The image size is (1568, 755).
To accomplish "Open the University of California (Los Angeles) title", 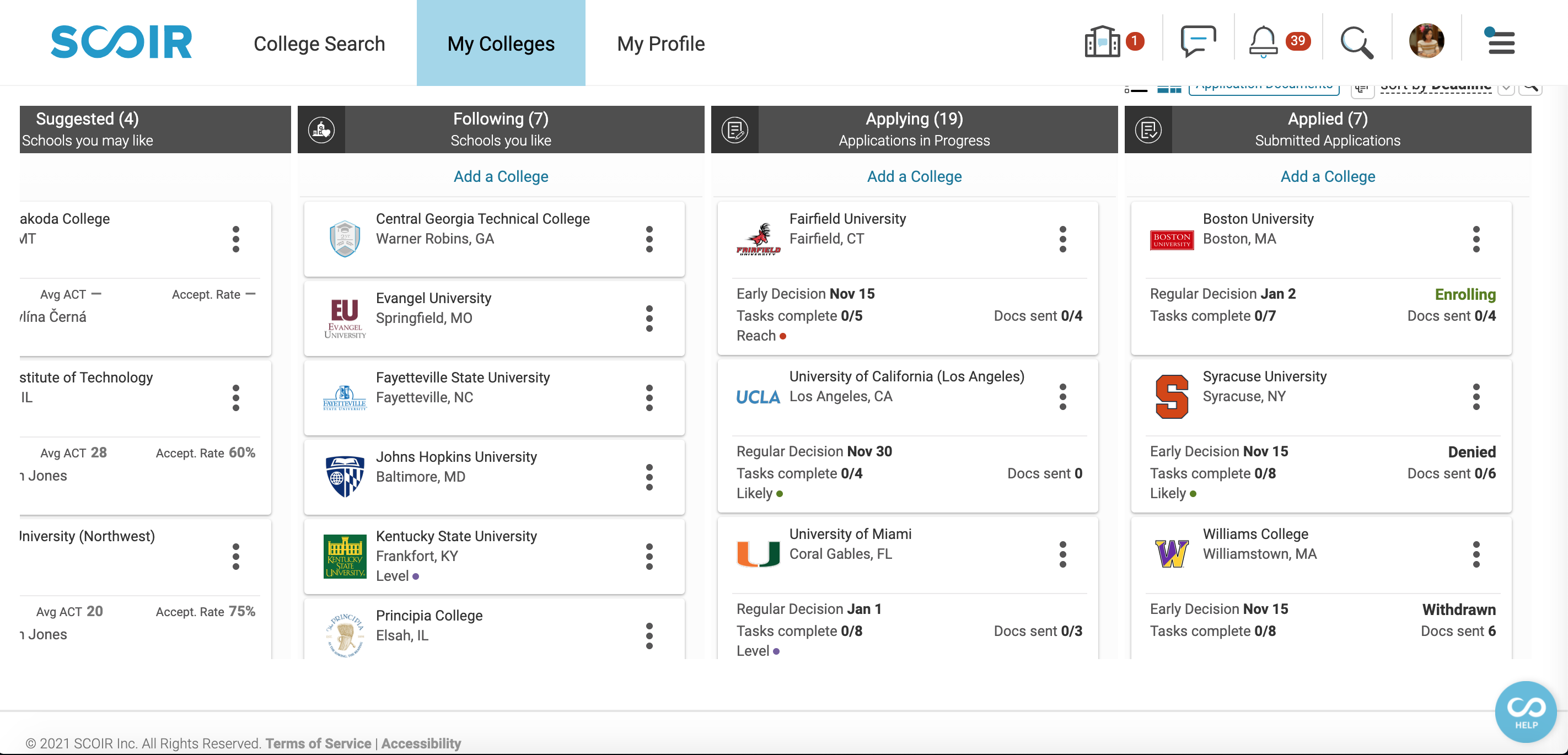I will coord(906,376).
